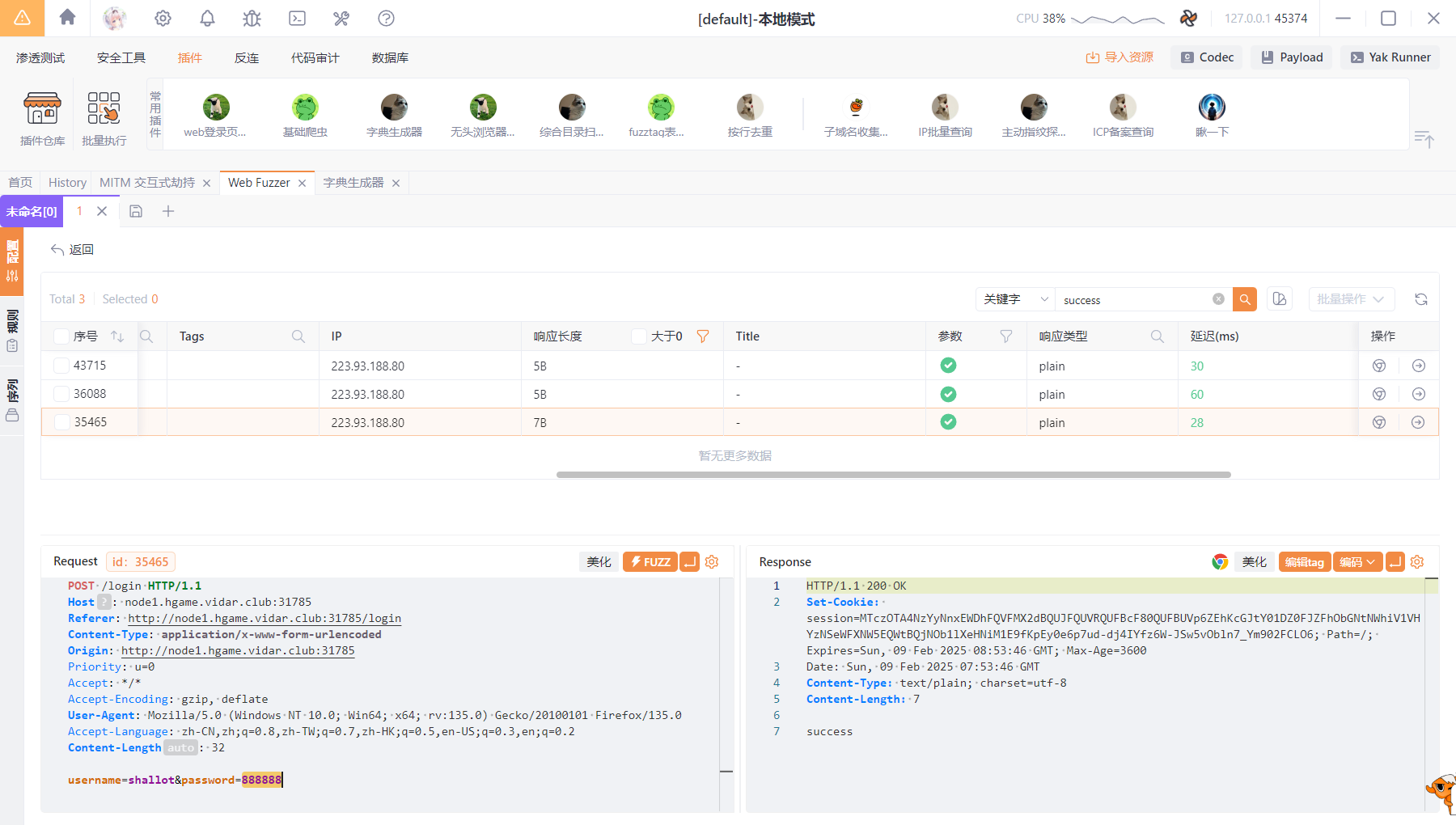Open notifications bell icon
The image size is (1456, 825).
(x=208, y=18)
